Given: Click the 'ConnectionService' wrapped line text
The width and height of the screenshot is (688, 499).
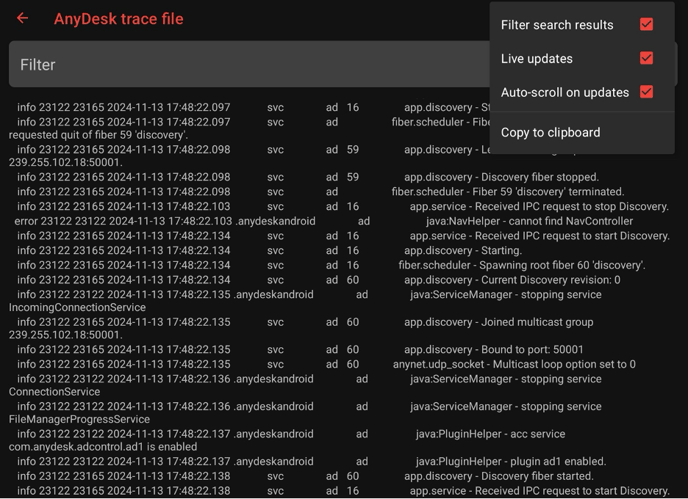Looking at the screenshot, I should [54, 392].
